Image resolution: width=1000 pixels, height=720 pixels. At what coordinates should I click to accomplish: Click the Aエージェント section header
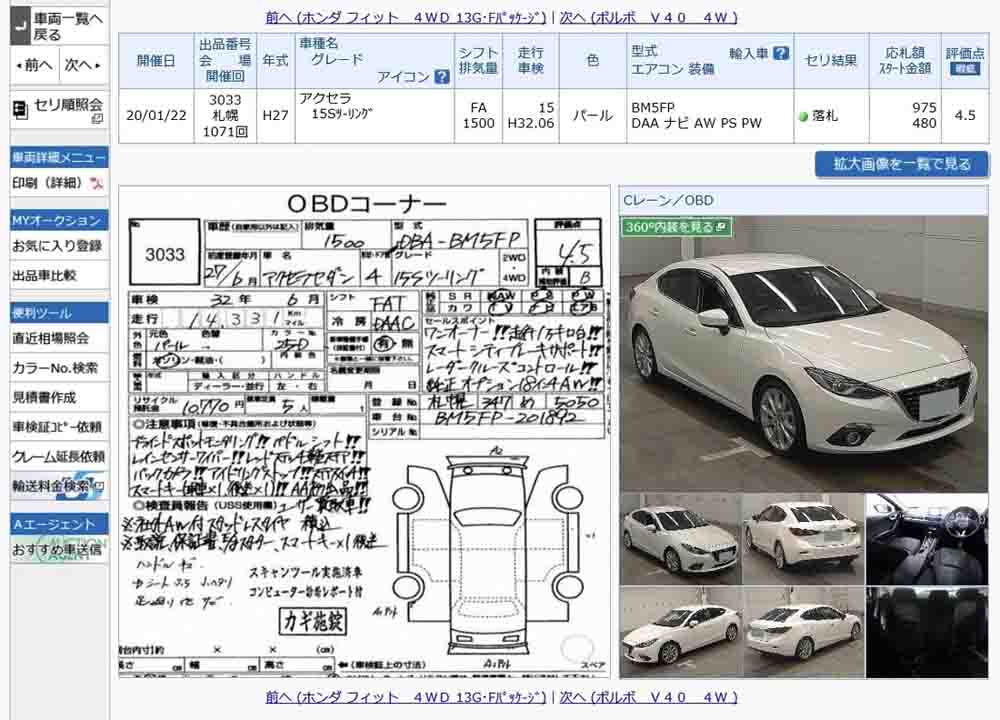[59, 524]
